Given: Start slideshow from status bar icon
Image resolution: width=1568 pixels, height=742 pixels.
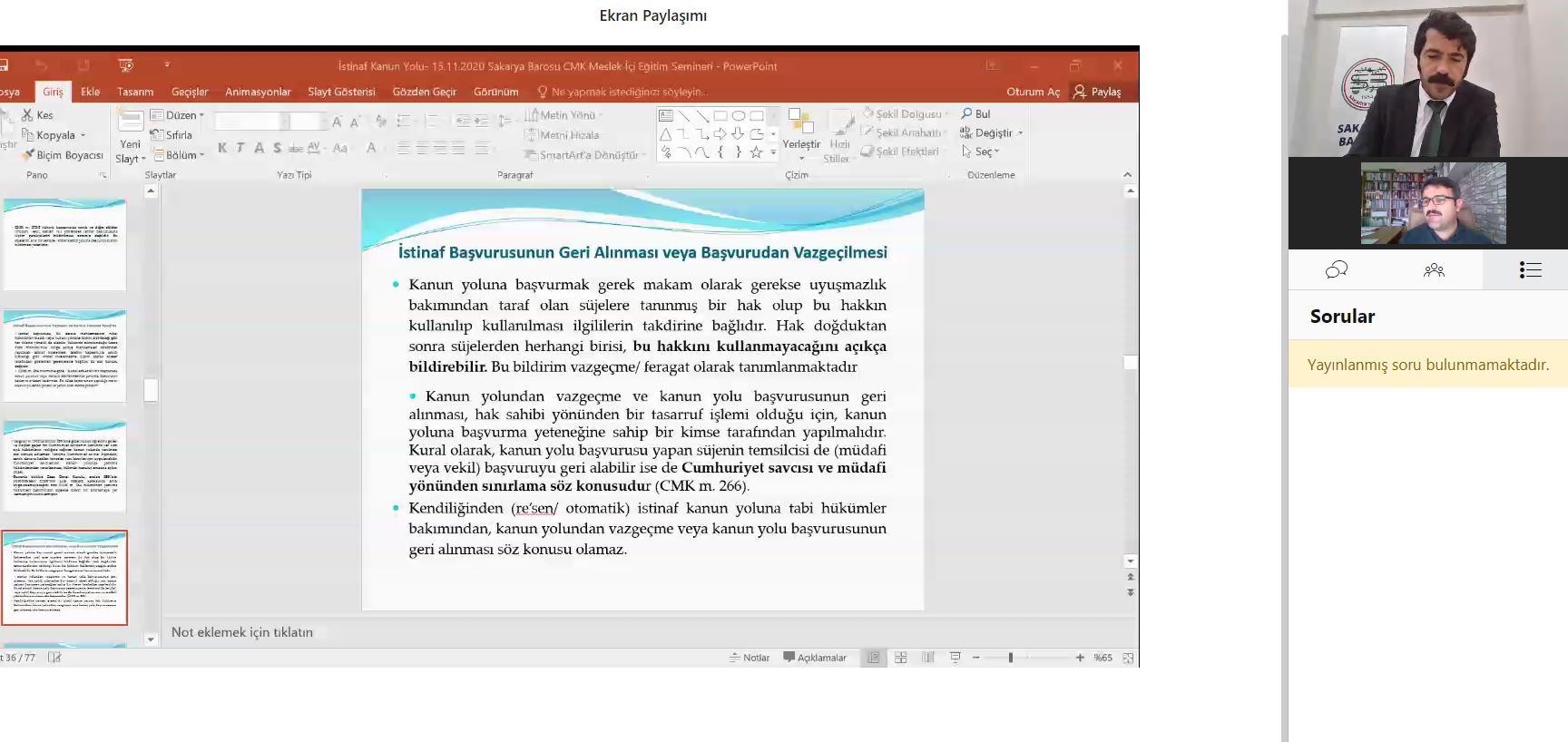Looking at the screenshot, I should 955,658.
